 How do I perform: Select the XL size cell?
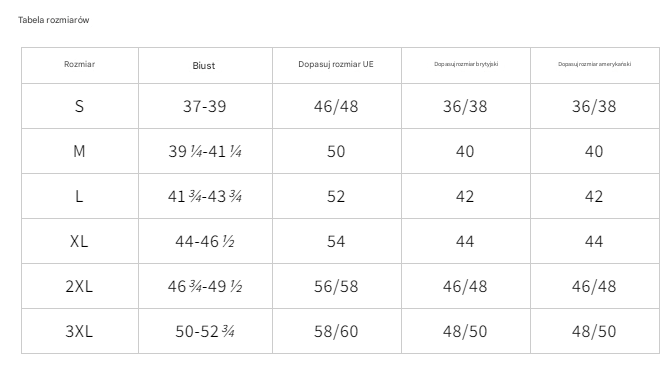(80, 241)
